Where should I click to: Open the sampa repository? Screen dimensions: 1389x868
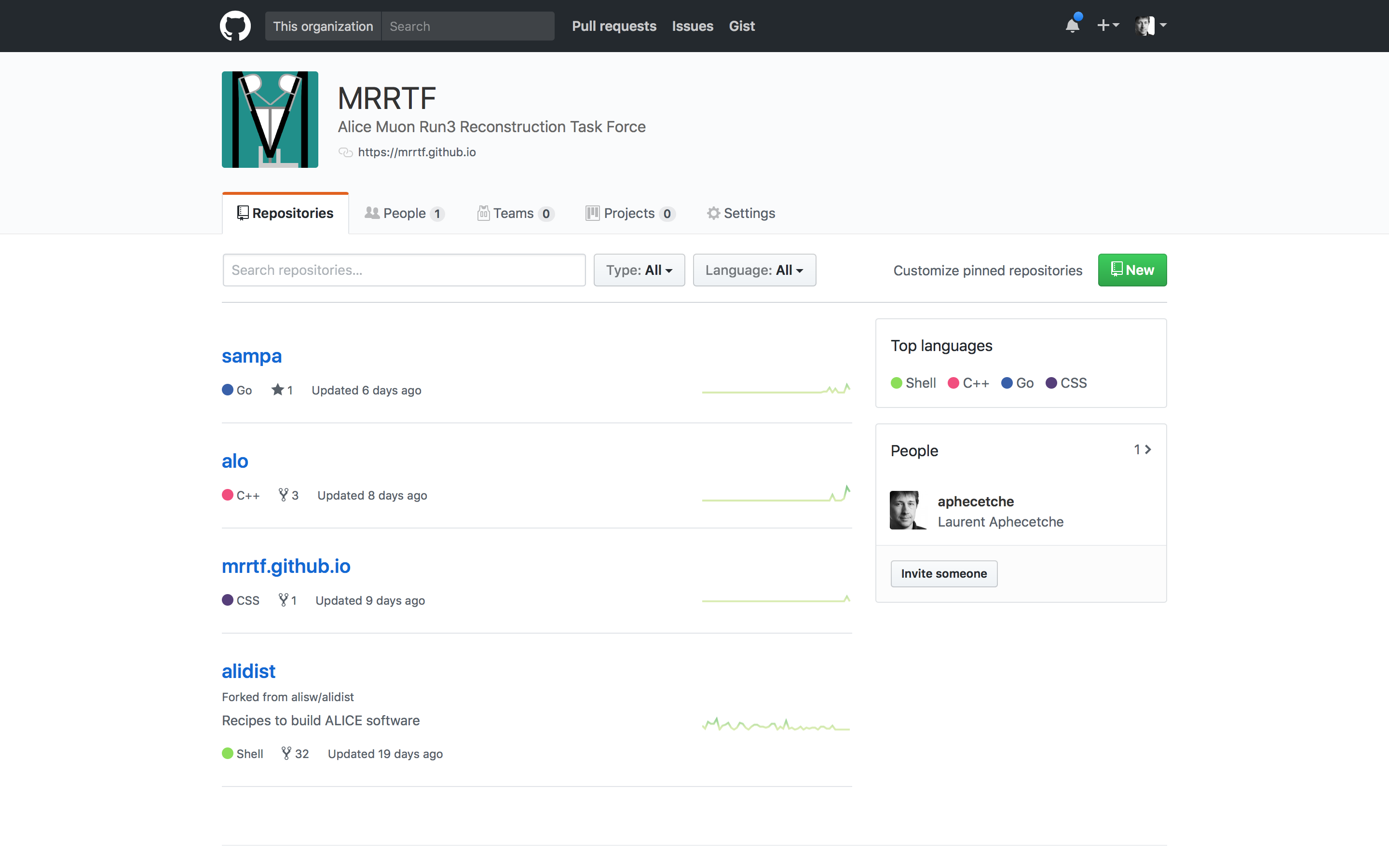pyautogui.click(x=251, y=356)
